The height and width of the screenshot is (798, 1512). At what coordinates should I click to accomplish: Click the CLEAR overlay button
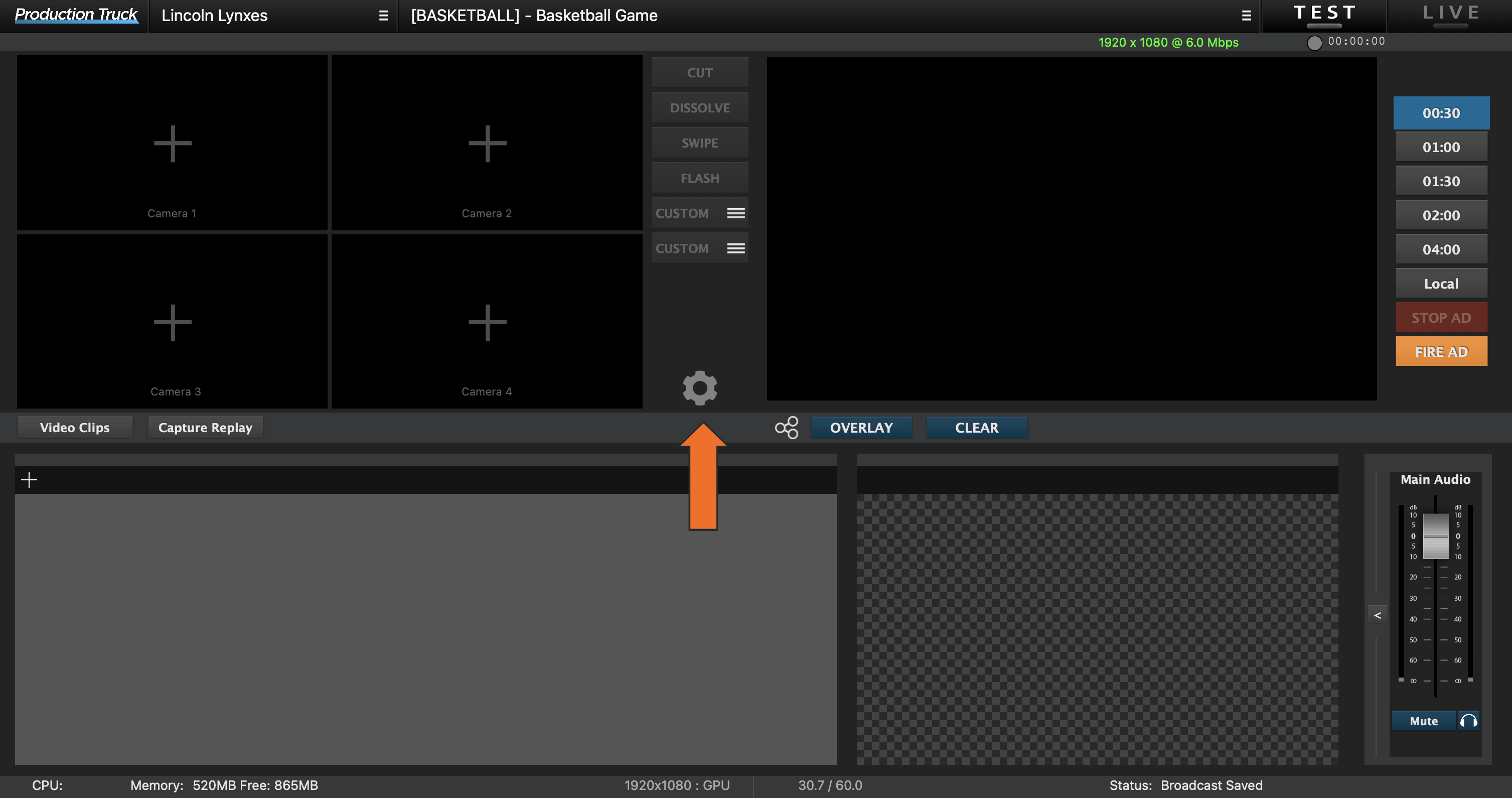(977, 428)
